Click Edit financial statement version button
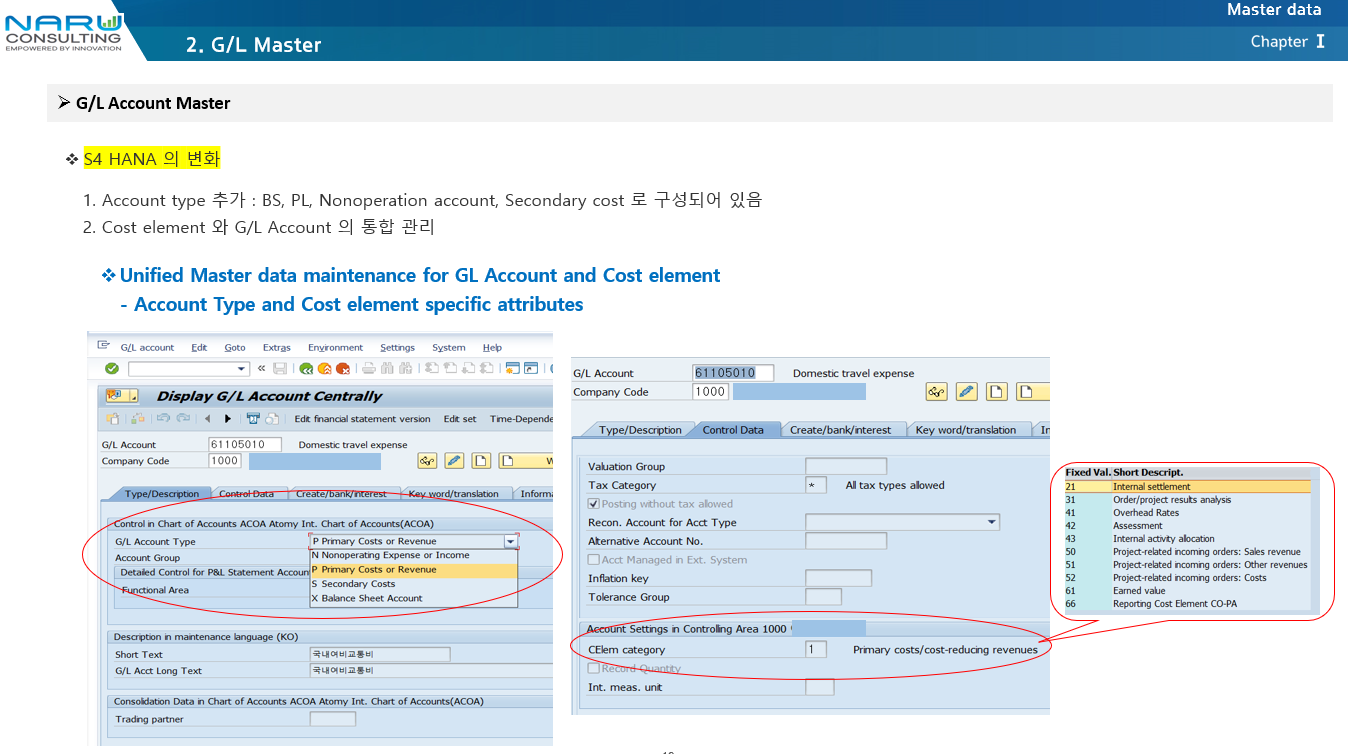This screenshot has height=754, width=1348. pos(362,419)
